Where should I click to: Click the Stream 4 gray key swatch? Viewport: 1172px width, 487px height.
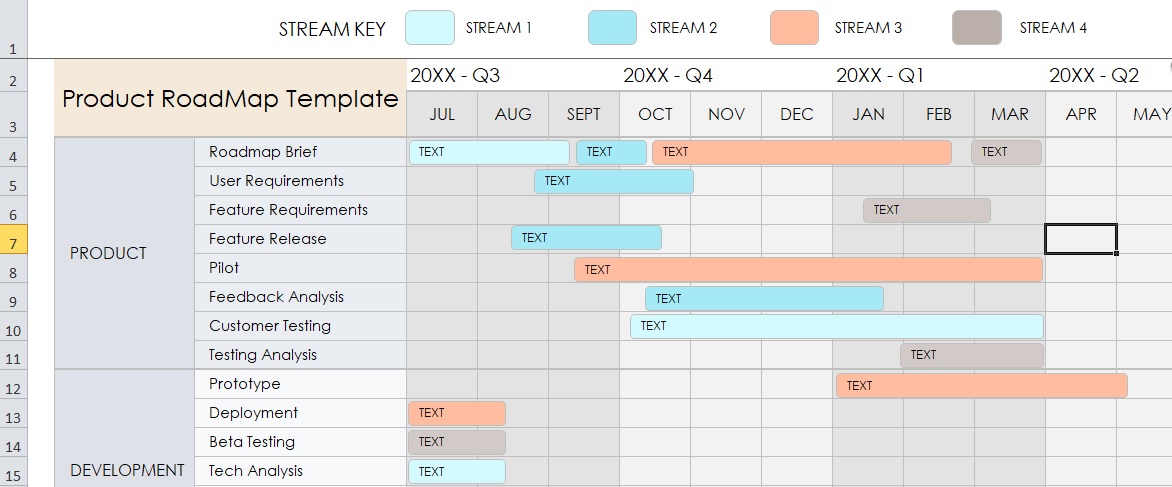(976, 28)
